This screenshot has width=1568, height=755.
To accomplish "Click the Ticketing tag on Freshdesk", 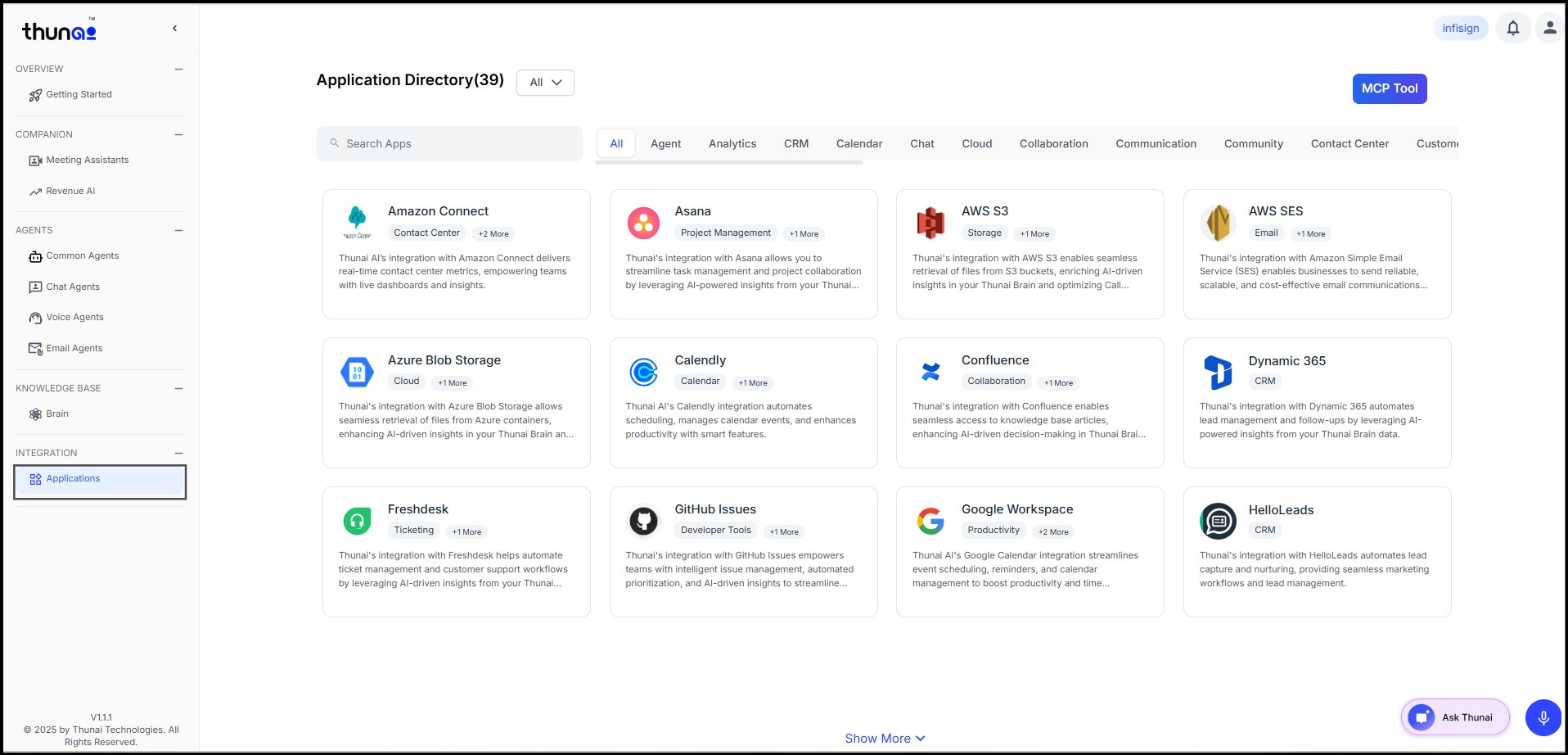I will point(413,531).
